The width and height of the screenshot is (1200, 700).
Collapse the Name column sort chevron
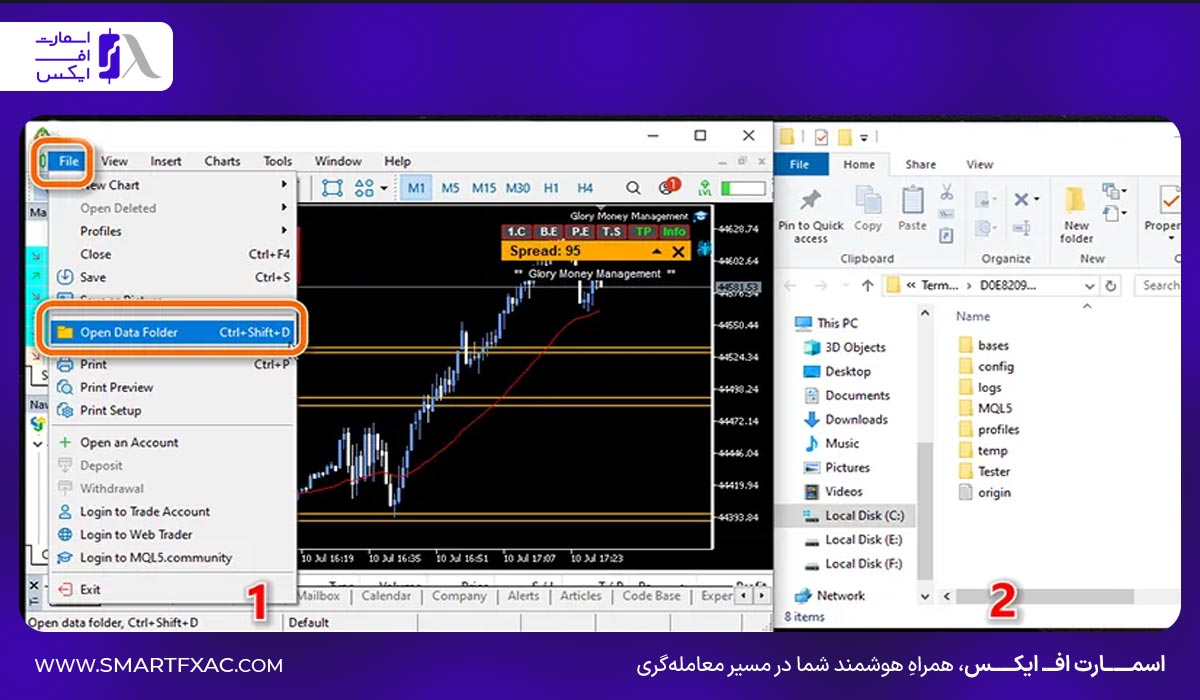(x=1089, y=305)
